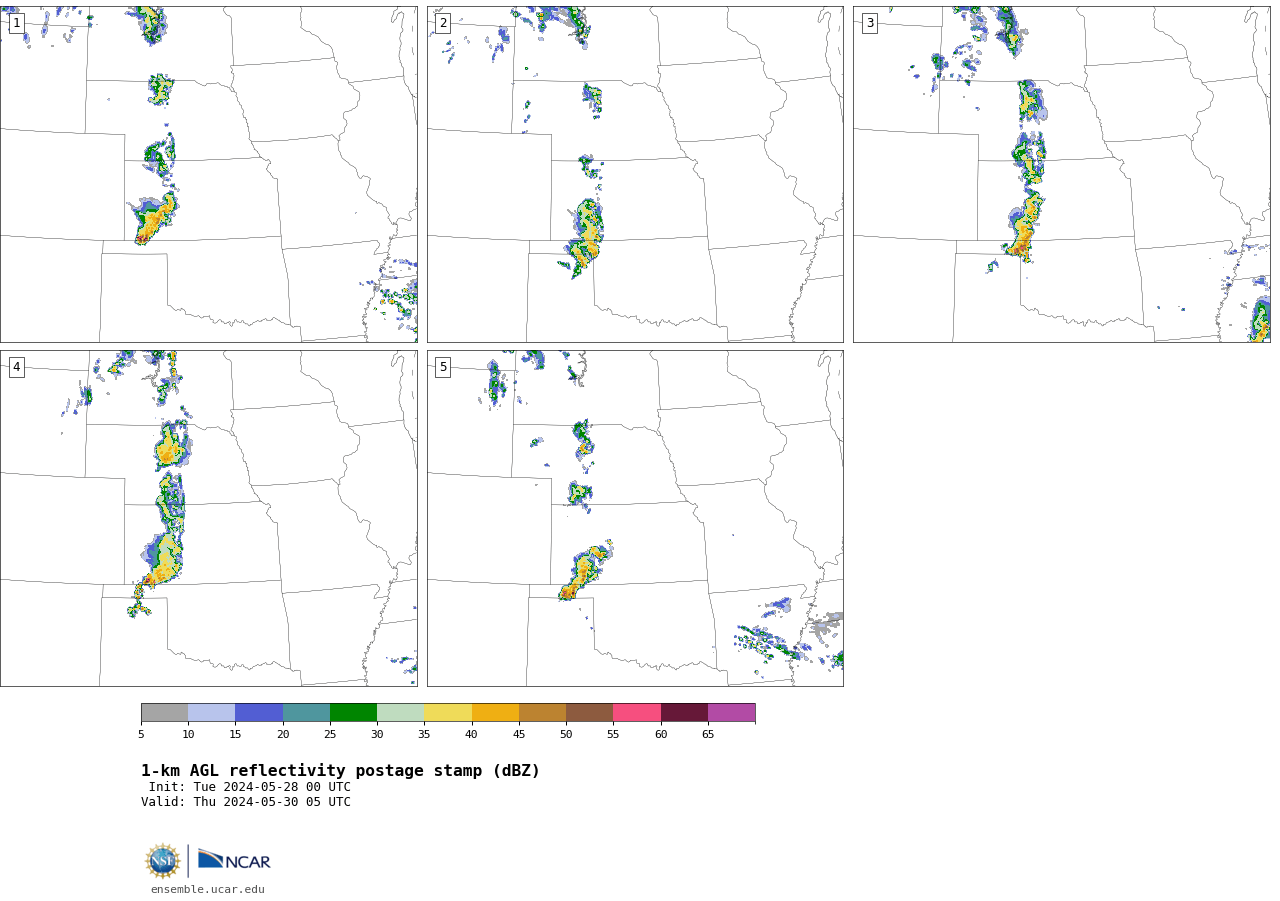The width and height of the screenshot is (1280, 901).
Task: Click the panel number label '2'
Action: (443, 23)
